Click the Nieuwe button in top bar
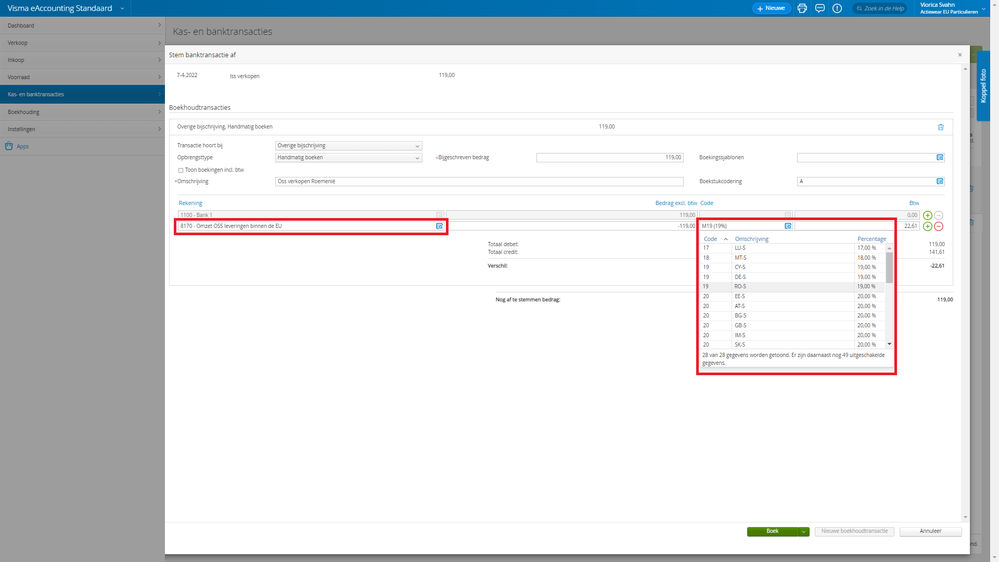999x562 pixels. pos(771,8)
